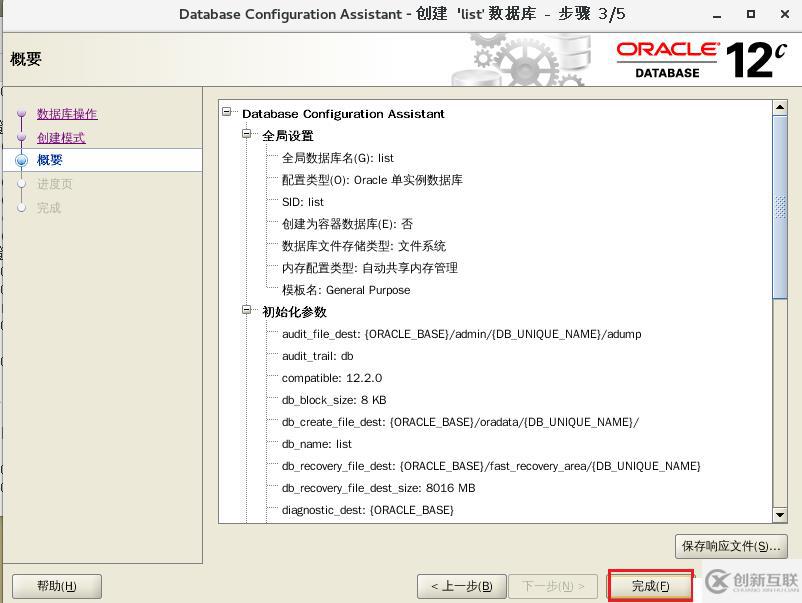Select 内存配置类型: 自动共享内存管理 row
This screenshot has height=603, width=802.
[370, 268]
